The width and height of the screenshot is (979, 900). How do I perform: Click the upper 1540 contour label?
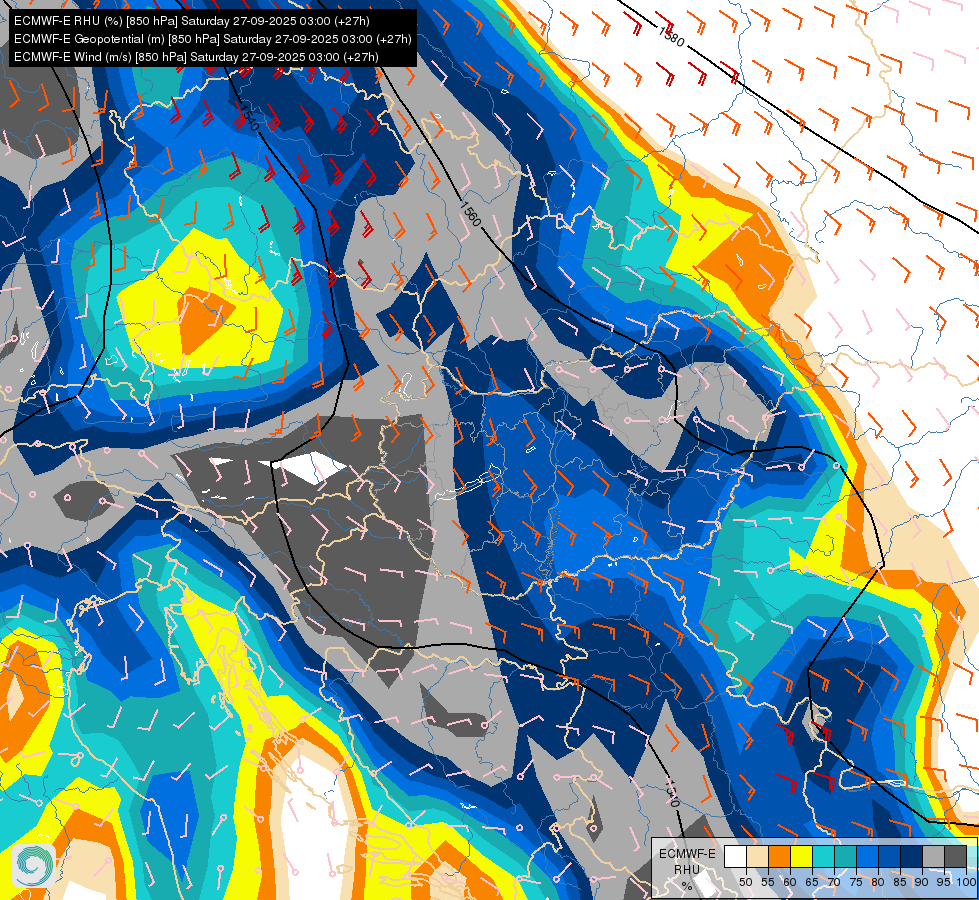248,116
